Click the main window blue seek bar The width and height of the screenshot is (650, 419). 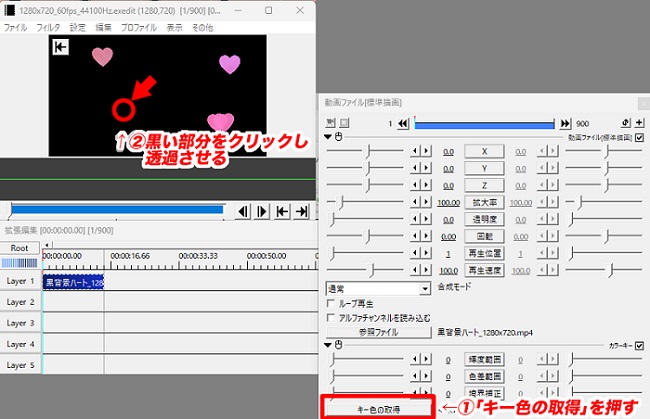[115, 210]
